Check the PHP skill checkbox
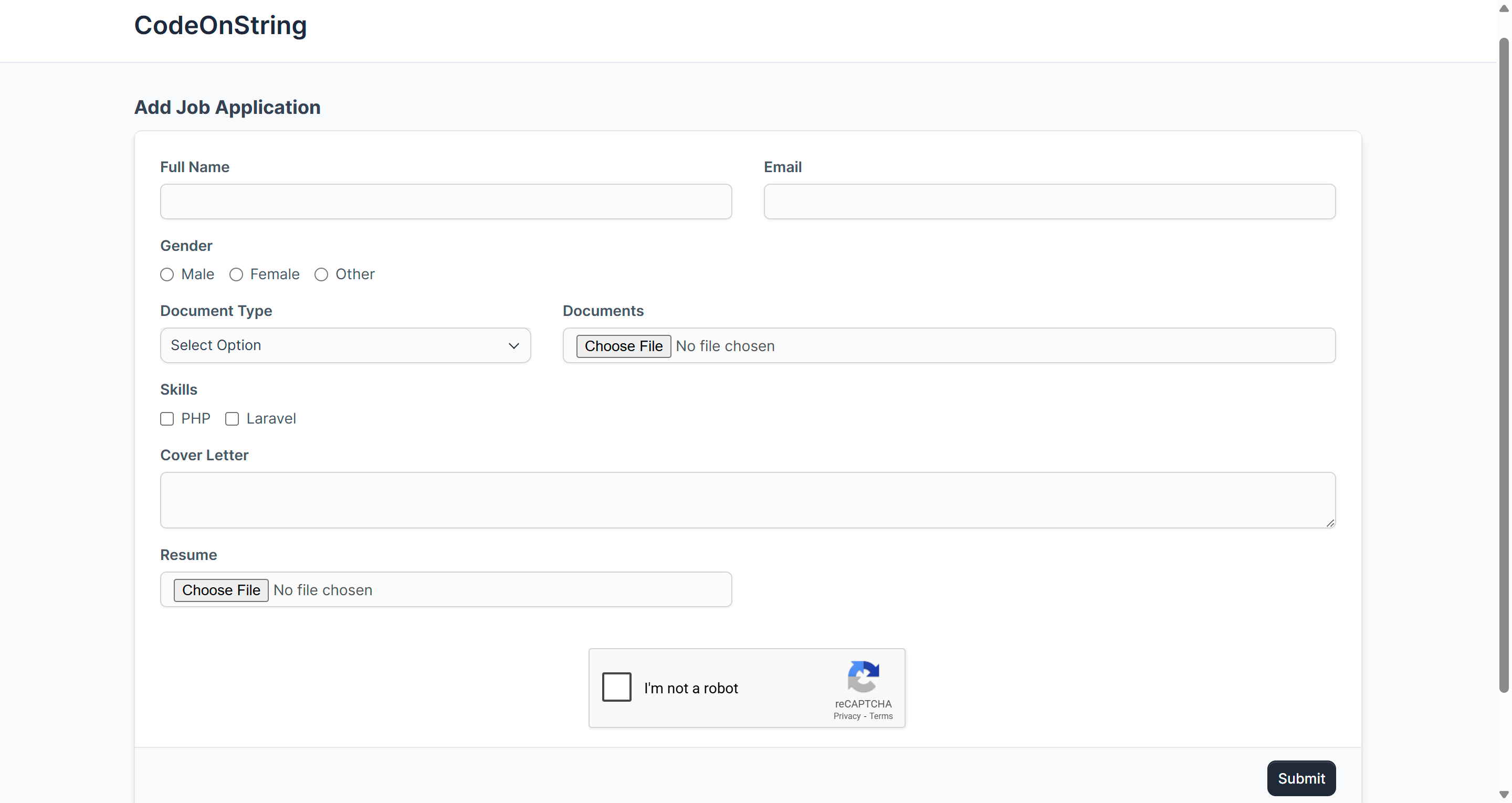 click(x=167, y=418)
